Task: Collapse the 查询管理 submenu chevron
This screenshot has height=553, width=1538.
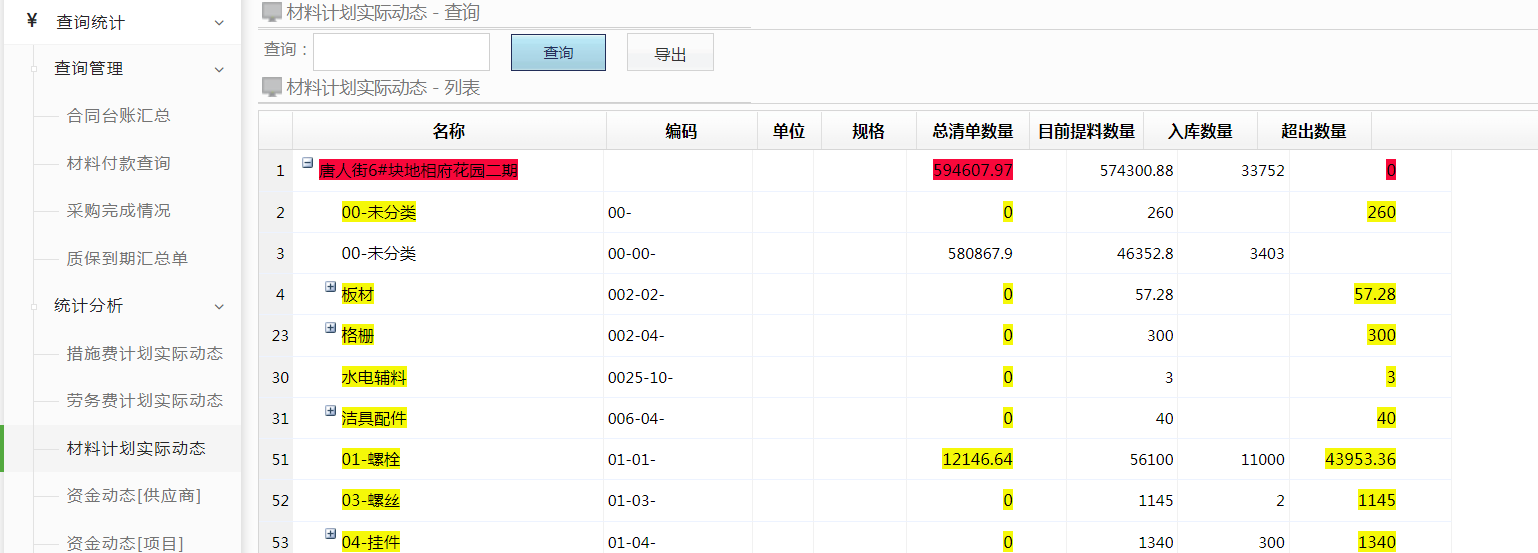Action: 219,69
